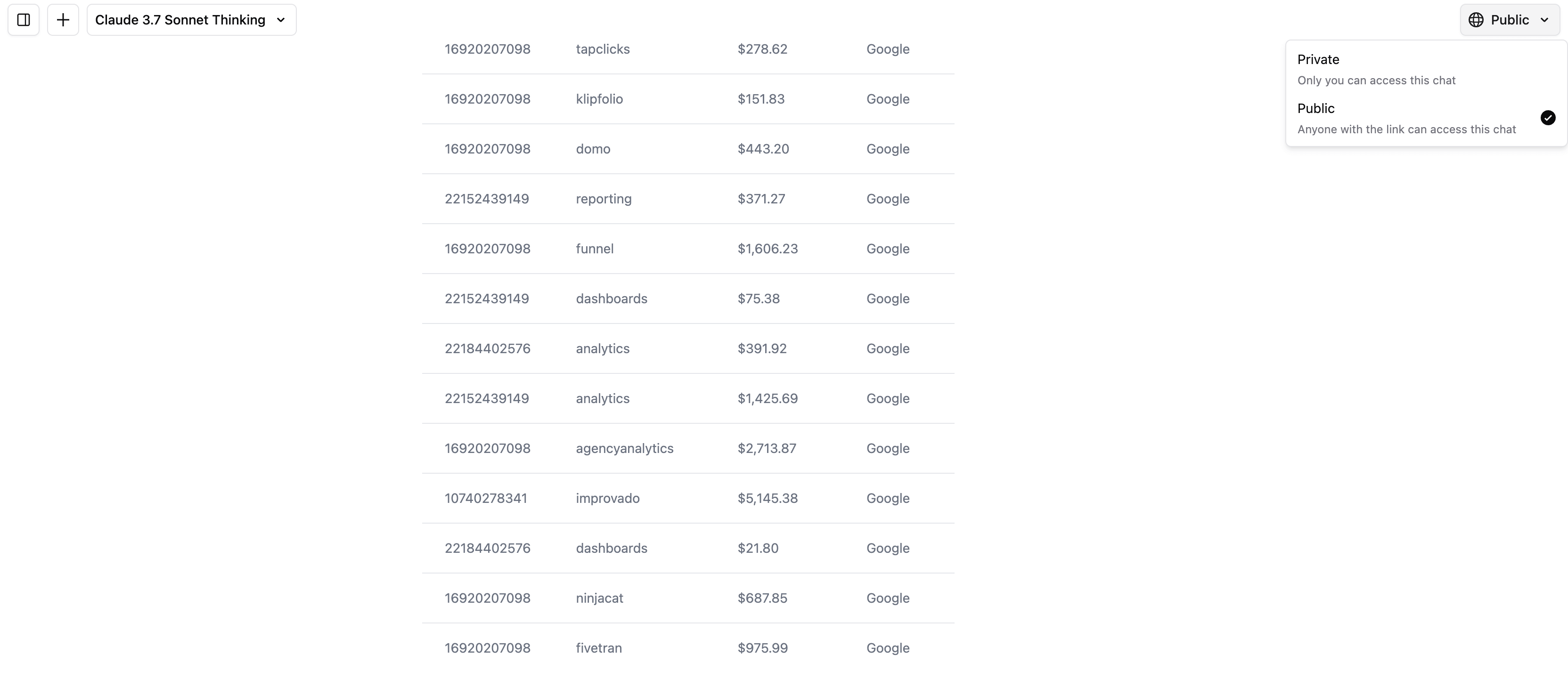
Task: Click 'Anyone with the link' description text
Action: (1406, 129)
